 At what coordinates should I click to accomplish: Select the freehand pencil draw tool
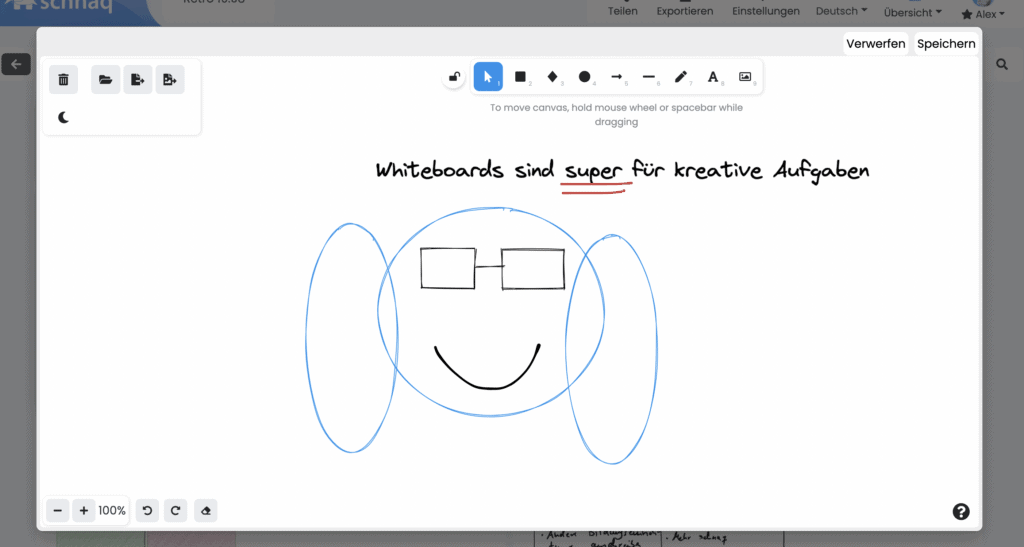pyautogui.click(x=681, y=77)
